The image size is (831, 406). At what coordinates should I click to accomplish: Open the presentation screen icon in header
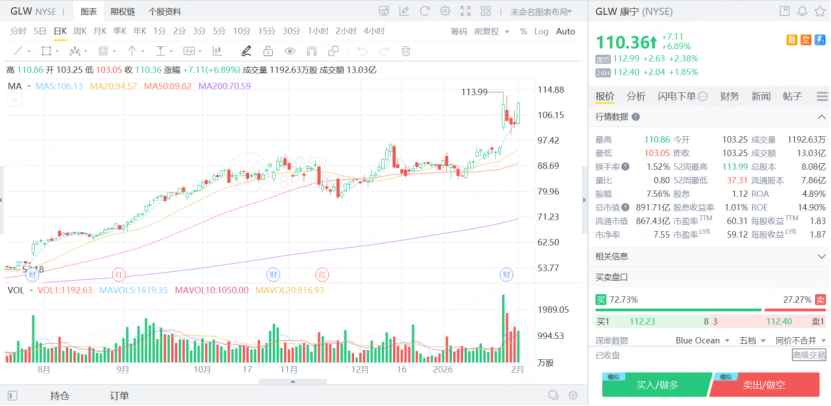coord(384,11)
